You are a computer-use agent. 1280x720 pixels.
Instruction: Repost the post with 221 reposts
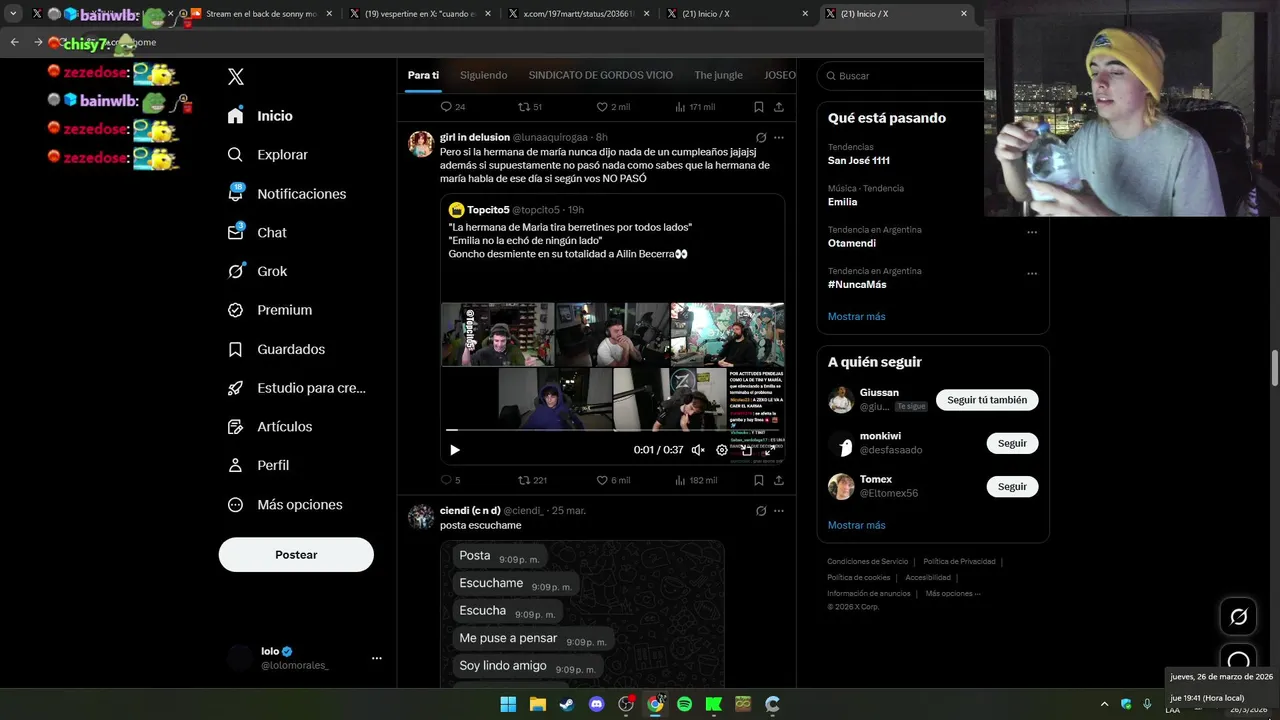click(532, 481)
